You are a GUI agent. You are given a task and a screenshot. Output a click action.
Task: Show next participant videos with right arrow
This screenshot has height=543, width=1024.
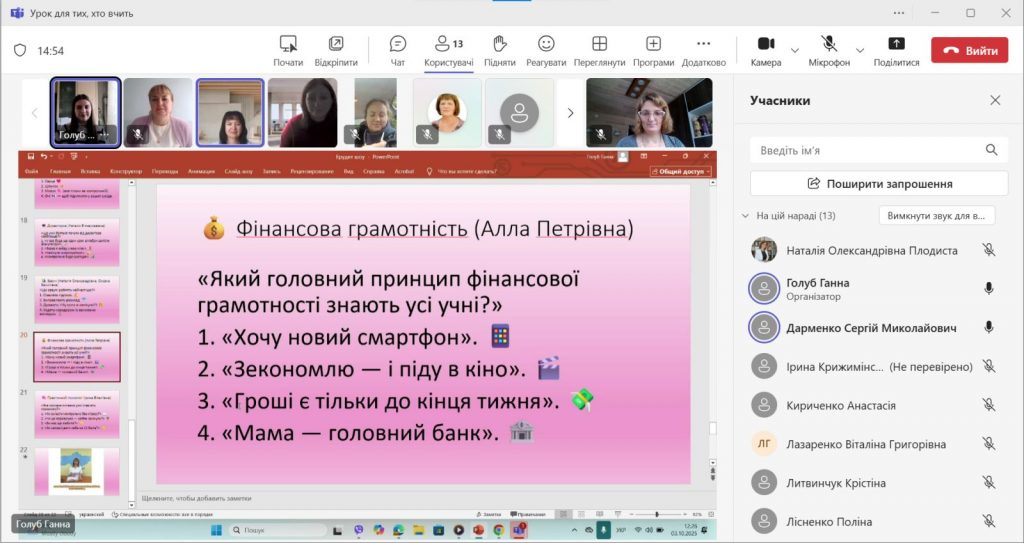(571, 113)
